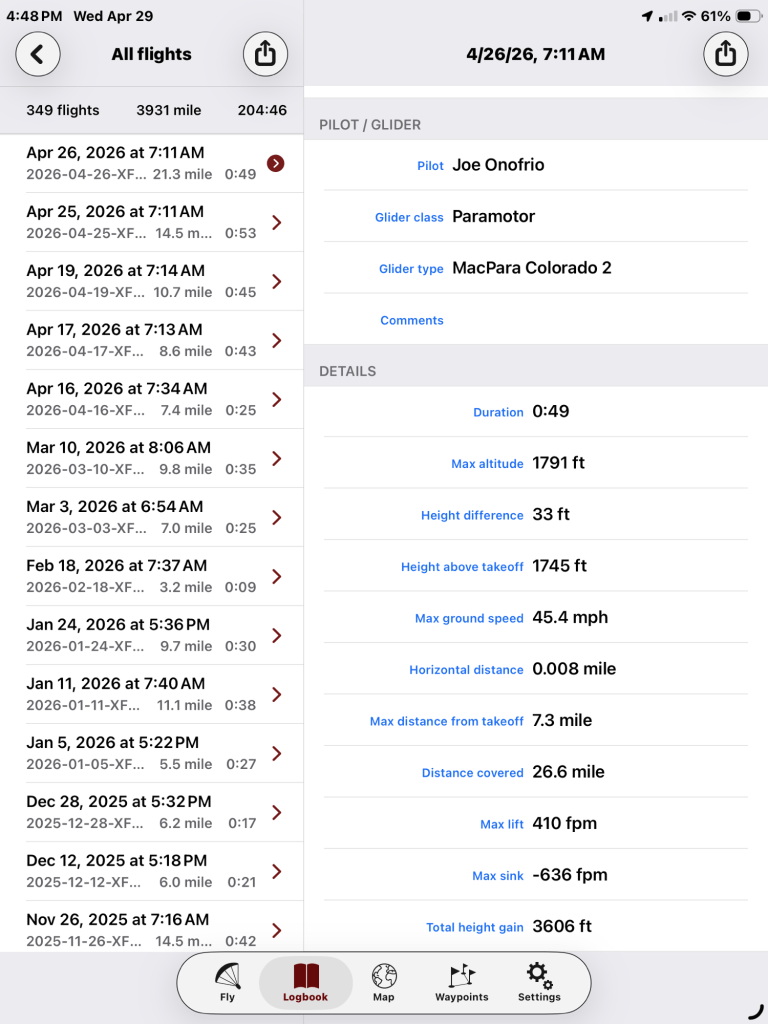Share the 4/26/26 flight details
This screenshot has height=1024, width=768.
pyautogui.click(x=726, y=54)
